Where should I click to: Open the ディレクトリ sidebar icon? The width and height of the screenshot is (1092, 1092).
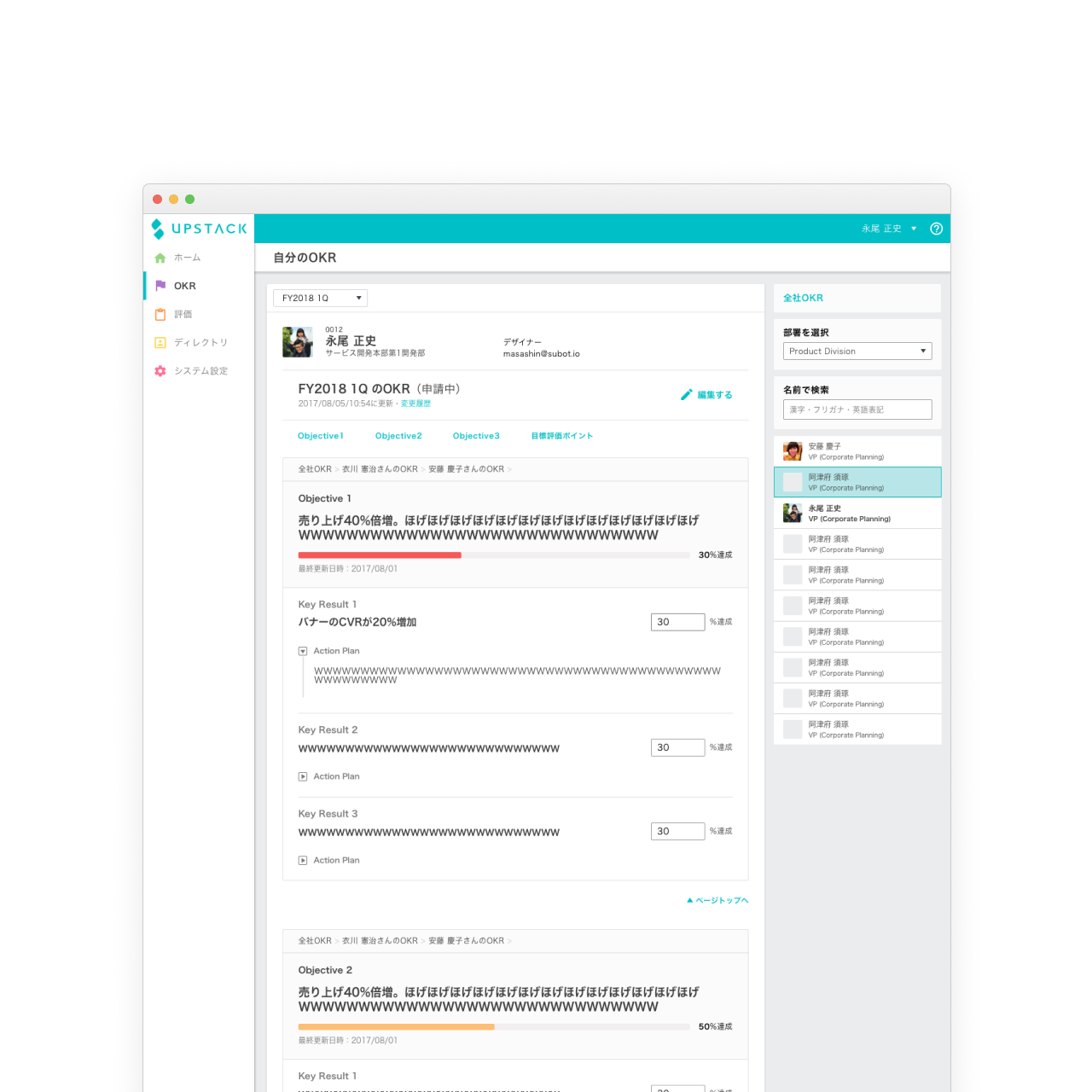click(160, 342)
